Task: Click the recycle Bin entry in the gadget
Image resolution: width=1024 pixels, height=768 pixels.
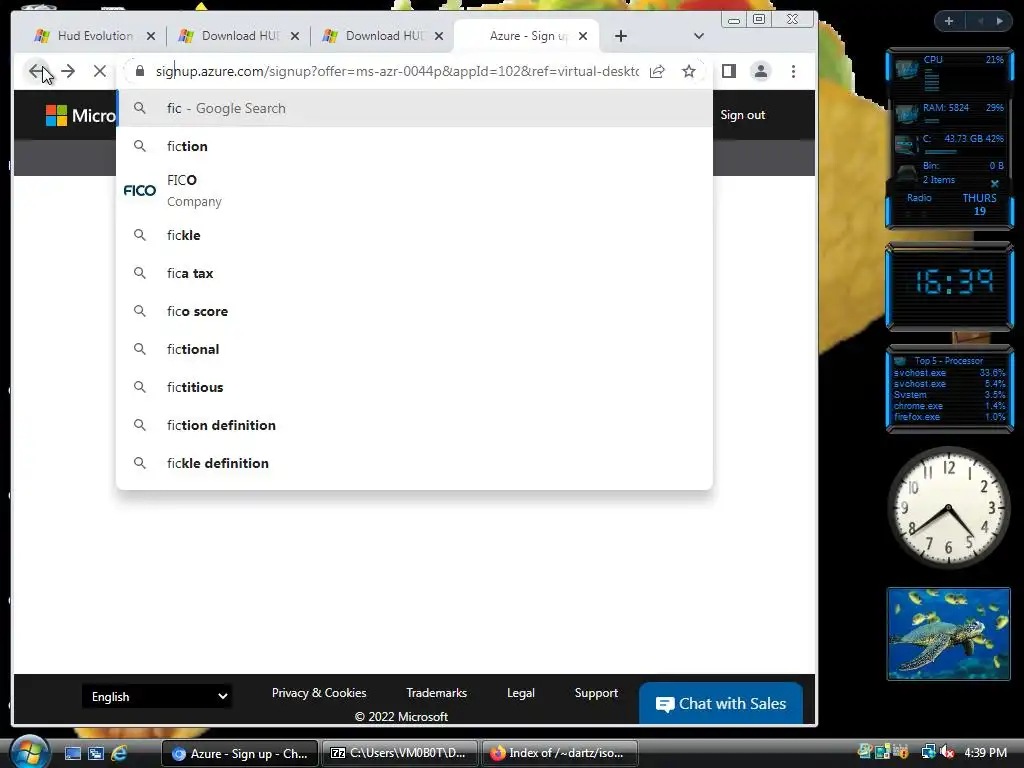Action: click(x=949, y=172)
